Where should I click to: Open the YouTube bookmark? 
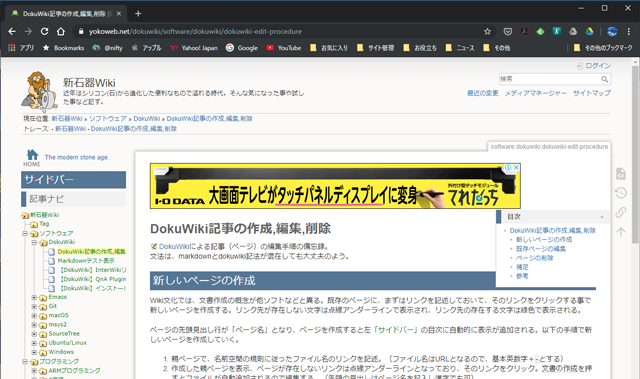(284, 48)
